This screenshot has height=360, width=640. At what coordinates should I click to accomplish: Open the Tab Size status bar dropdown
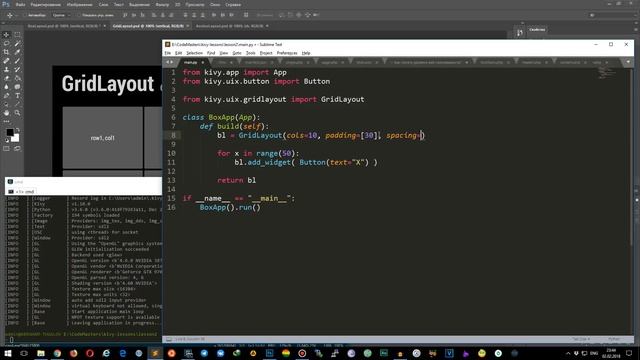[581, 339]
